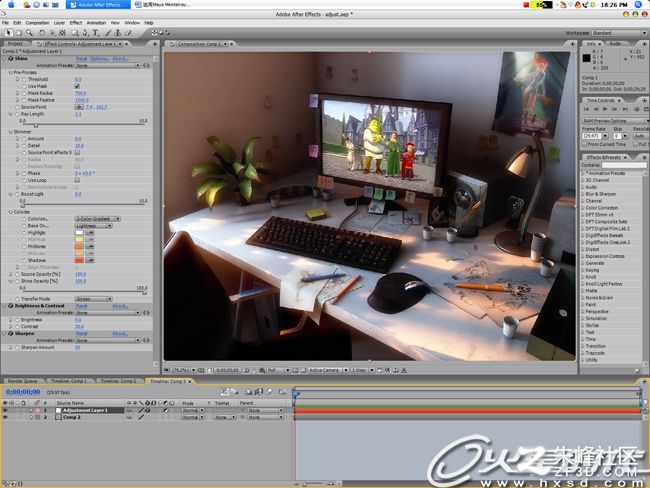Select the Hand tool
This screenshot has width=650, height=488.
coord(19,33)
